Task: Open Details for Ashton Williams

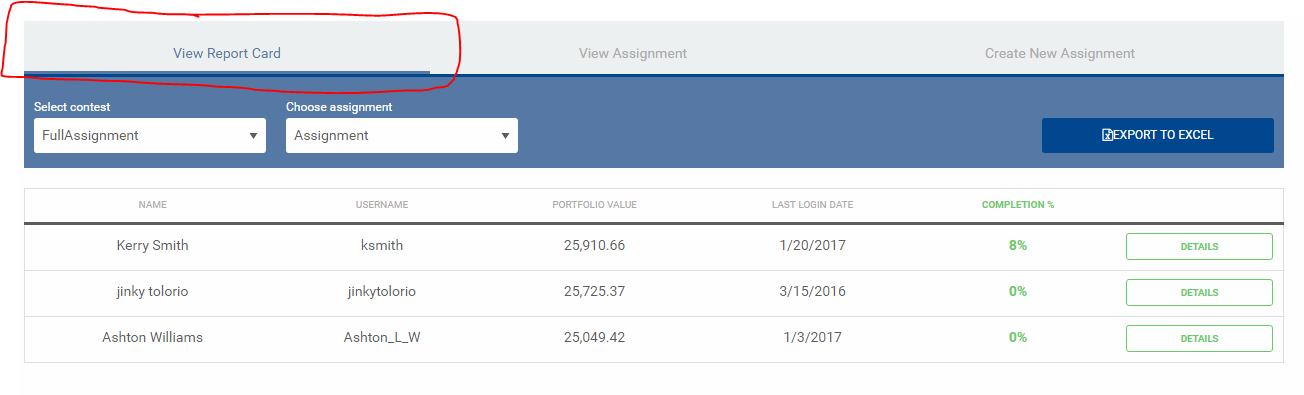Action: point(1199,338)
